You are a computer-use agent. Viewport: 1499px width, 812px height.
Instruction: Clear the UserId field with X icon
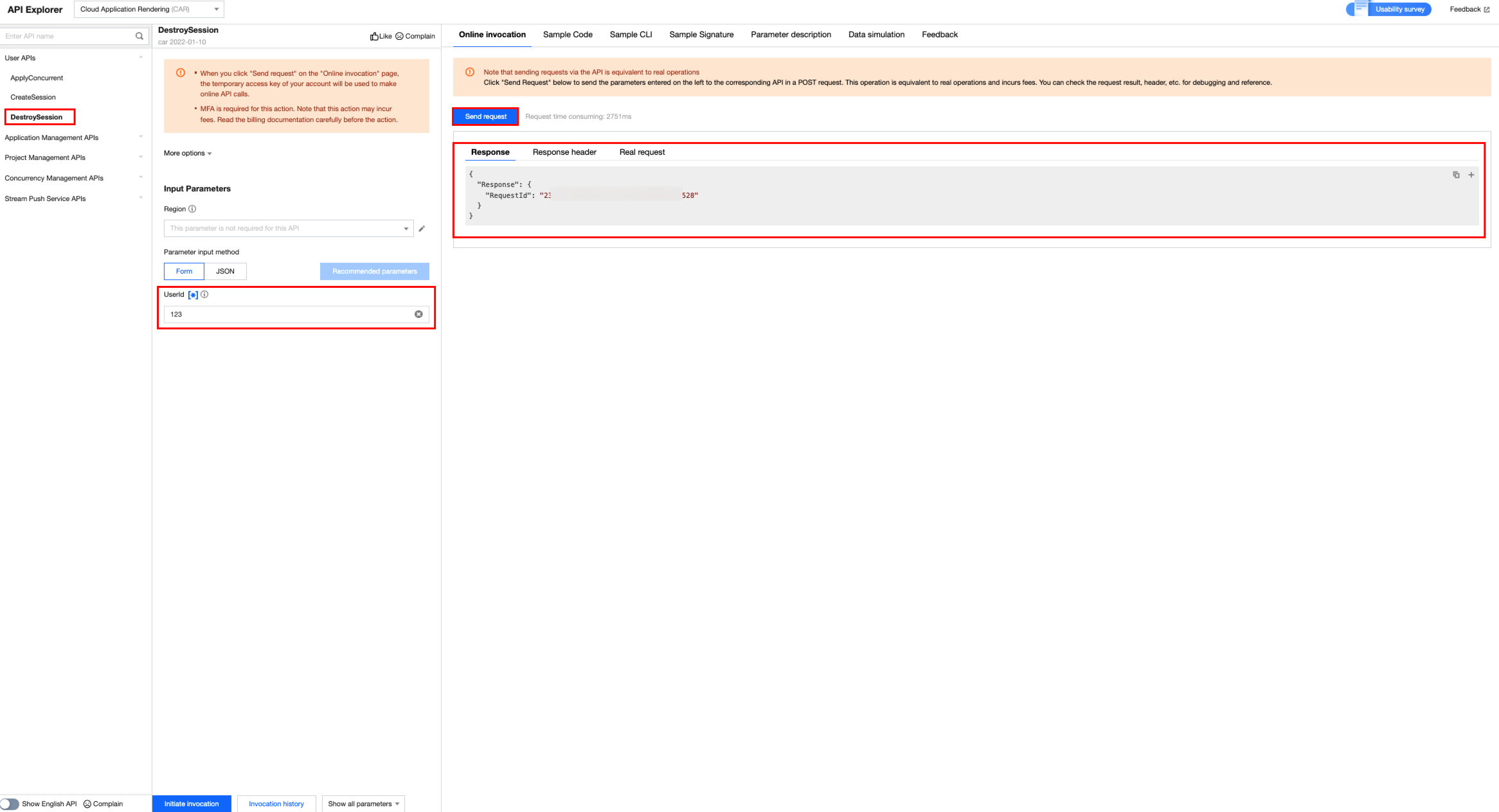pyautogui.click(x=418, y=314)
